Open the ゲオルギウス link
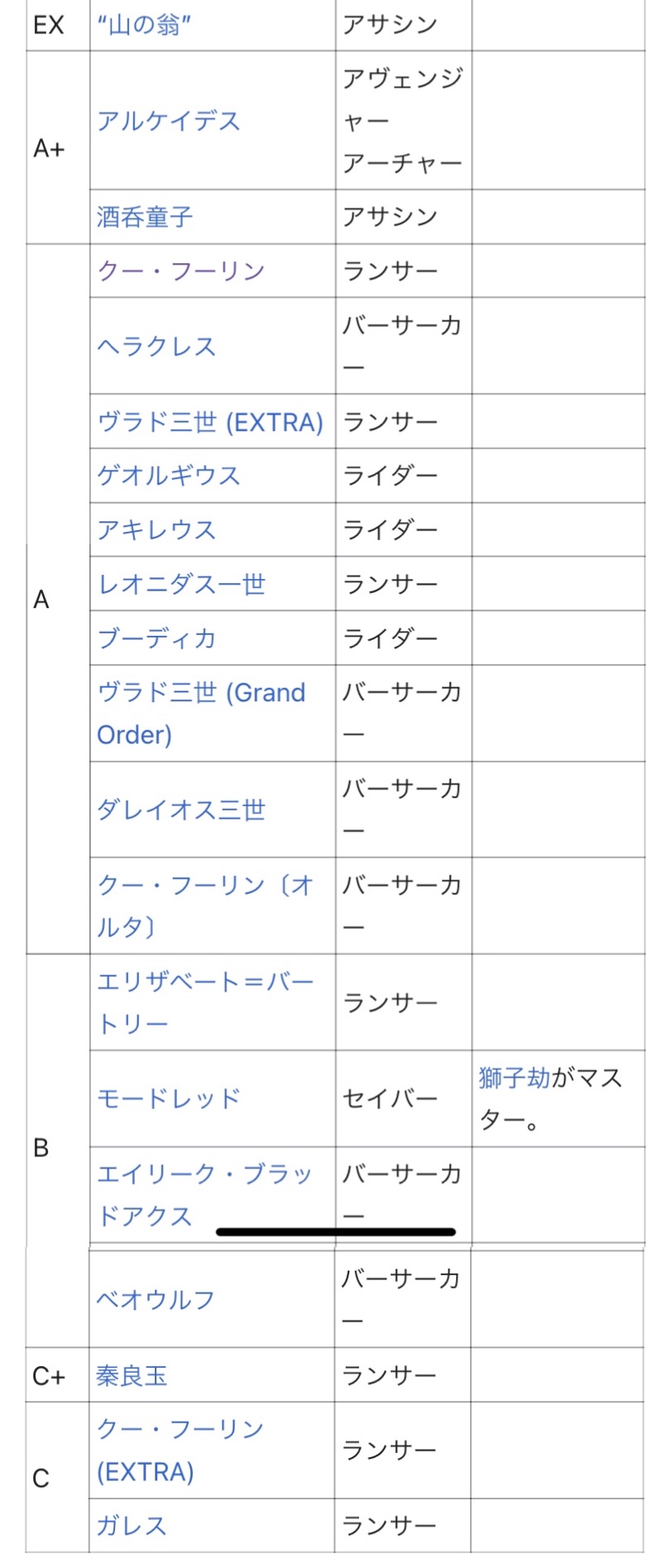This screenshot has width=662, height=1568. [x=169, y=476]
